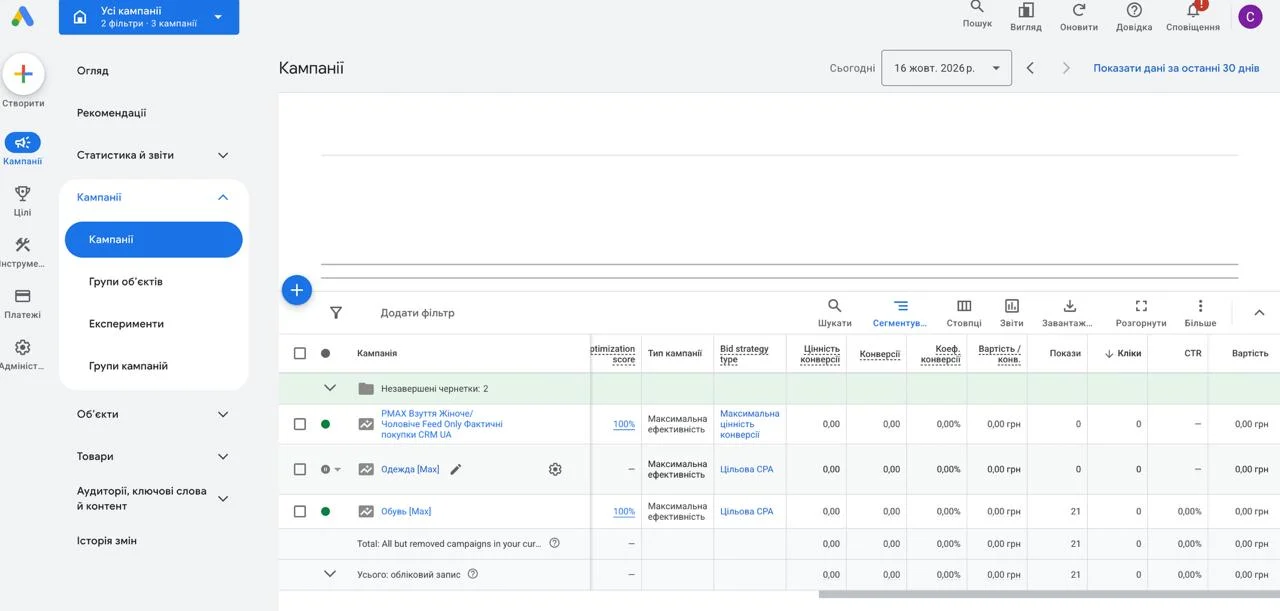Expand Статистика й звіти section
Viewport: 1280px width, 611px height.
153,155
